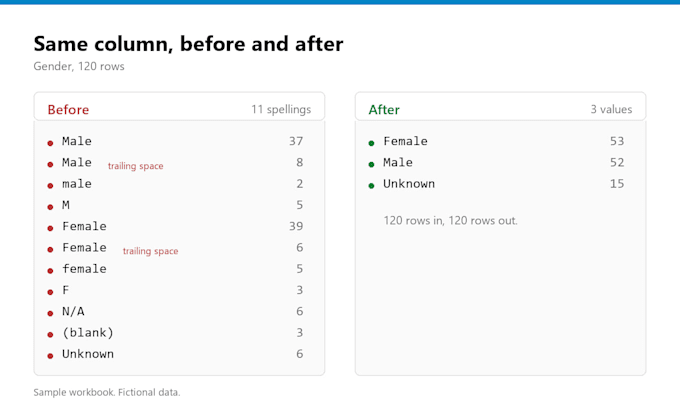Image resolution: width=680 pixels, height=409 pixels.
Task: Click the 120 rows in, 120 rows out note
Action: point(450,220)
